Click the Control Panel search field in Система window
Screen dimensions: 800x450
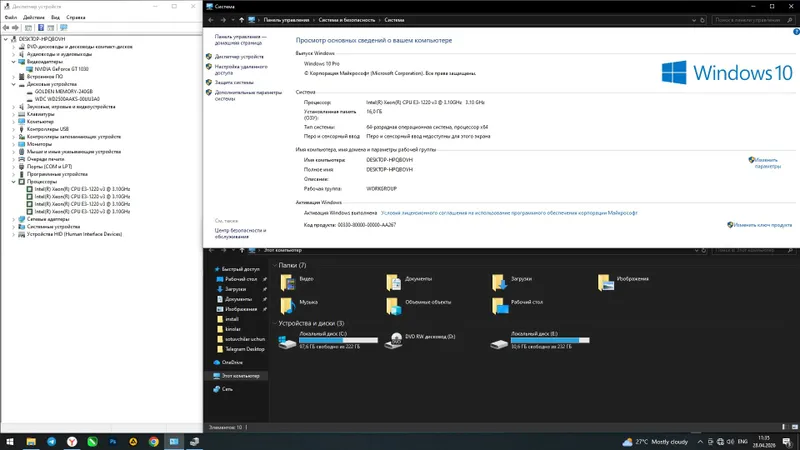(x=753, y=20)
